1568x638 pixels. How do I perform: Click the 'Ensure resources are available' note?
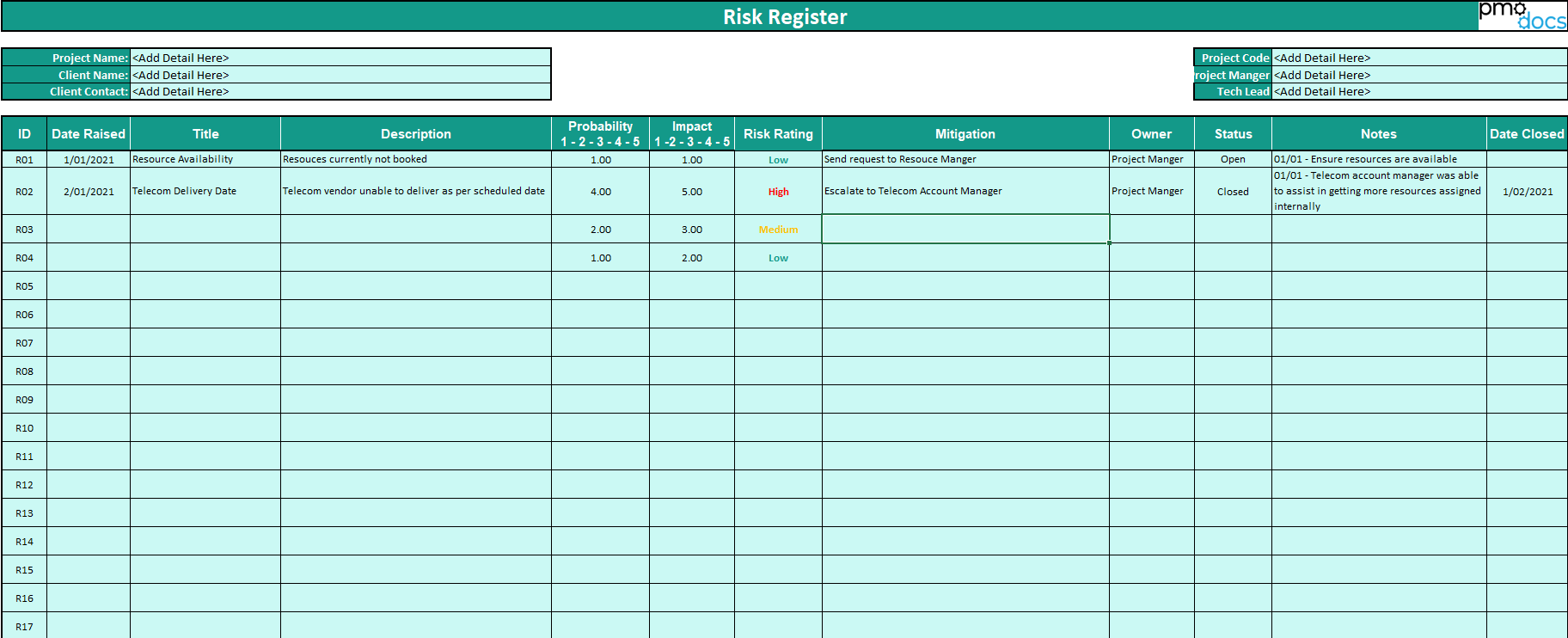coord(1379,159)
